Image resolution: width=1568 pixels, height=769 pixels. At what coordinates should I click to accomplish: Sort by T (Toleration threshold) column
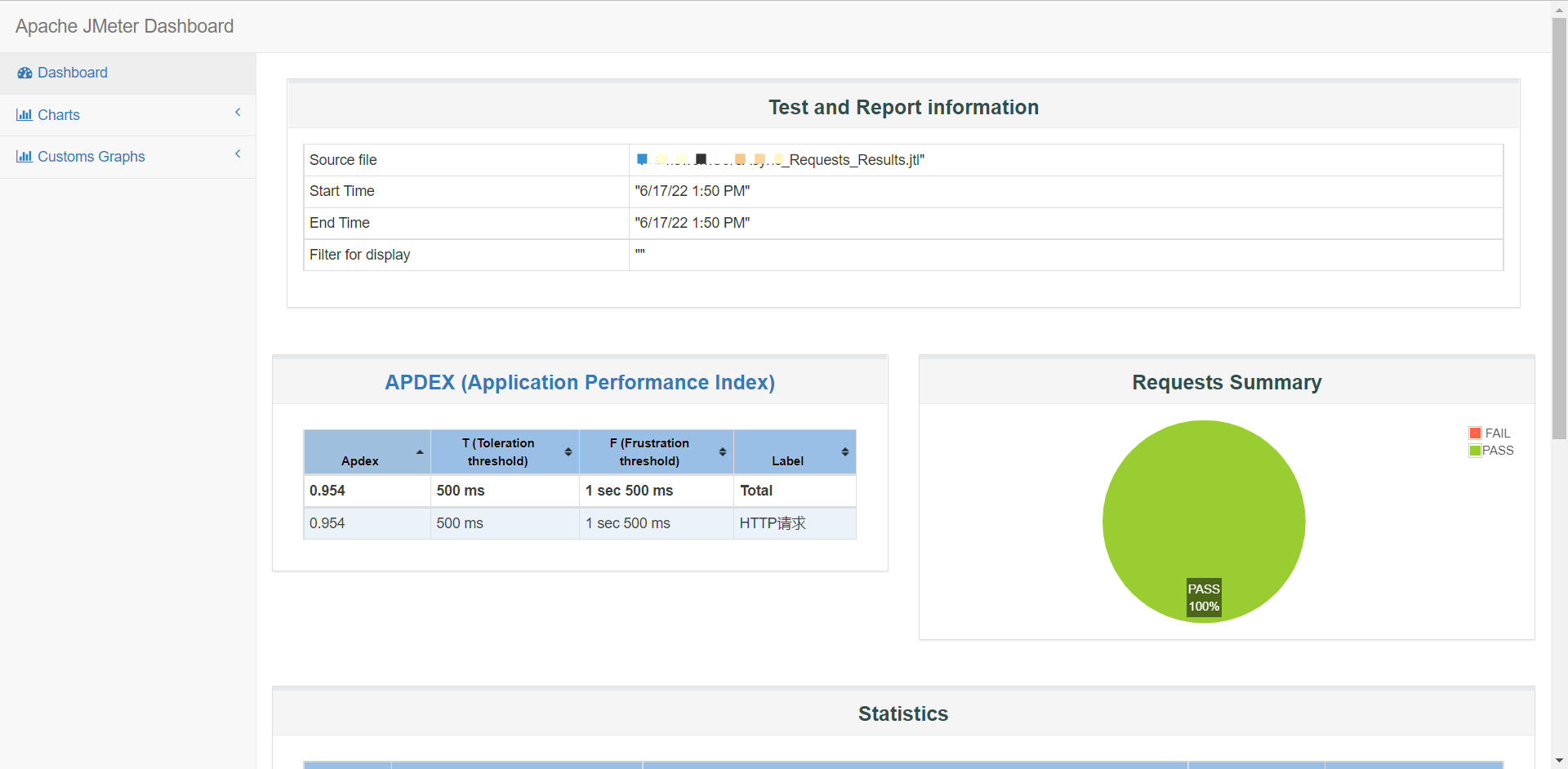(505, 452)
